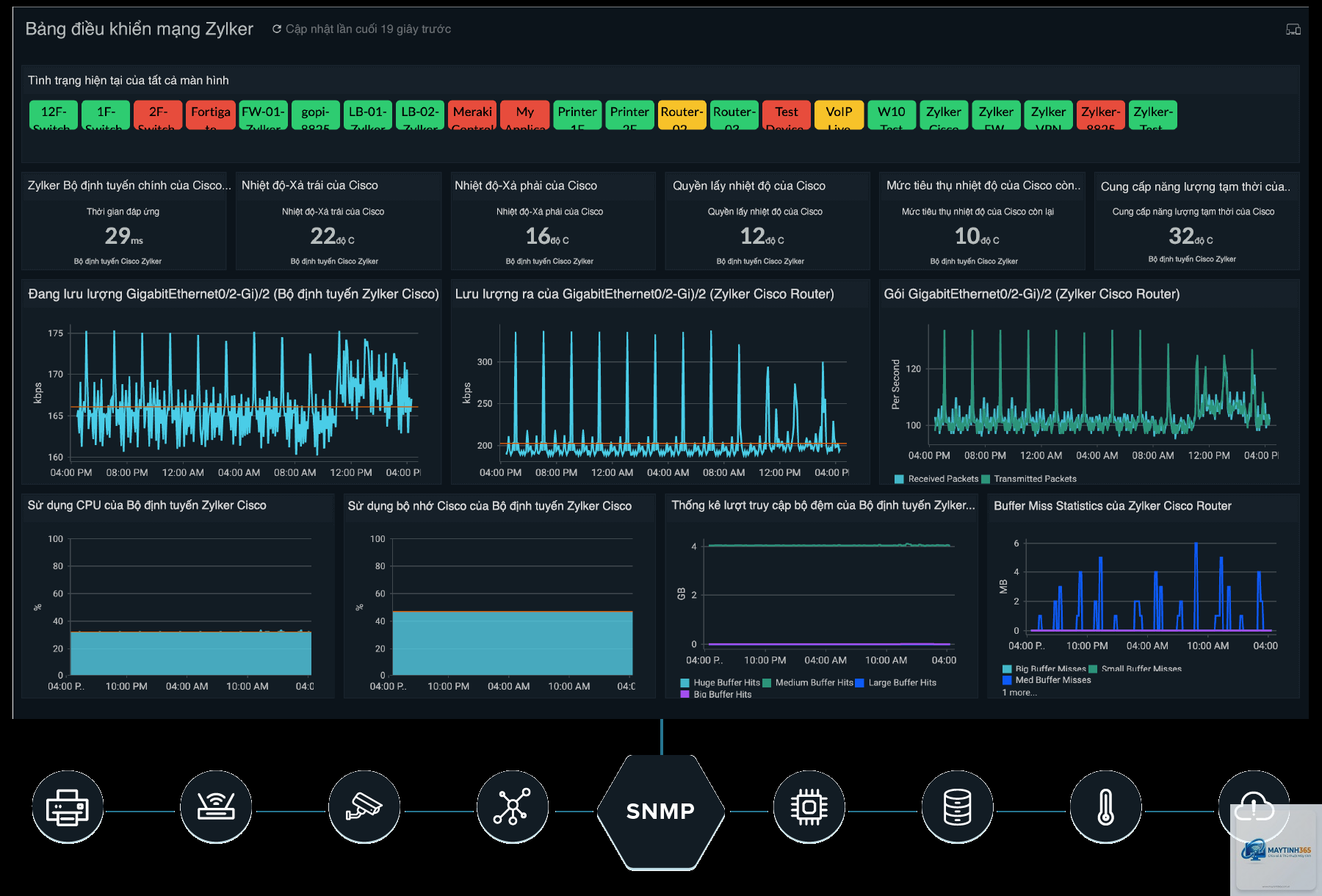Open the Zylker-Test green tile

(1153, 115)
